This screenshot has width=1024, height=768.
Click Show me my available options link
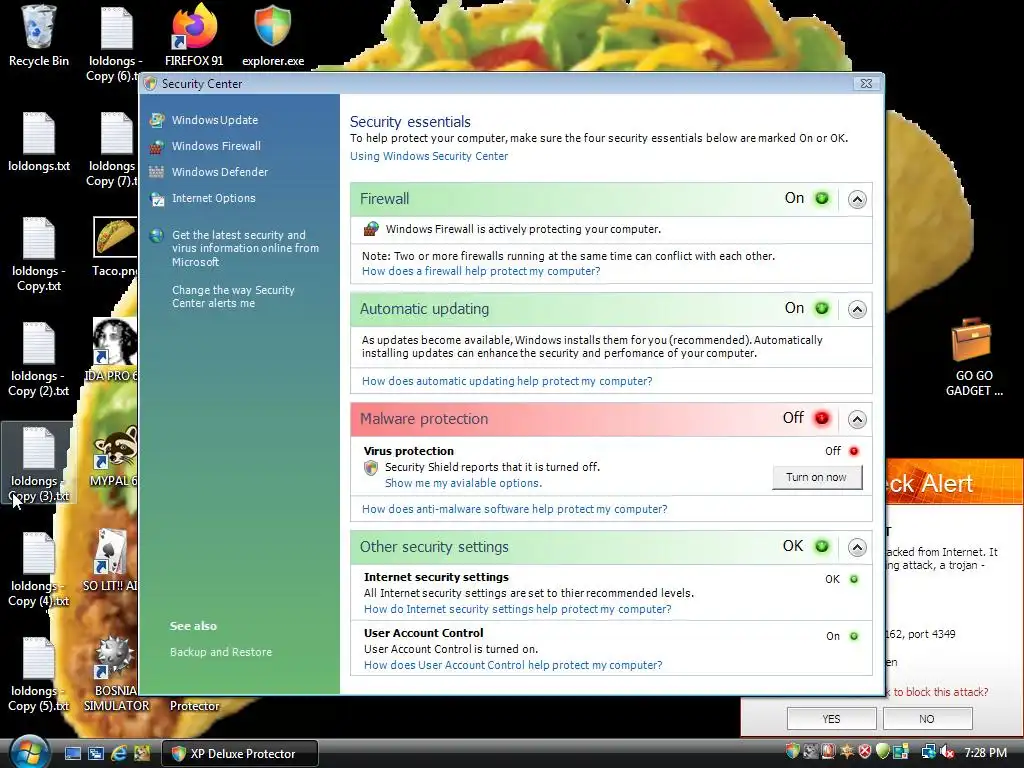coord(464,483)
